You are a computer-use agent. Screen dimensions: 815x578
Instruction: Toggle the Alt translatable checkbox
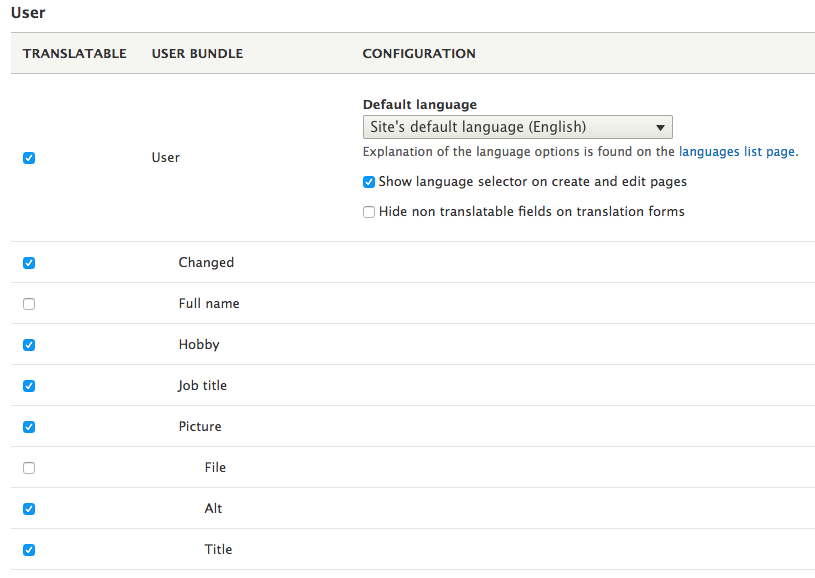(29, 509)
